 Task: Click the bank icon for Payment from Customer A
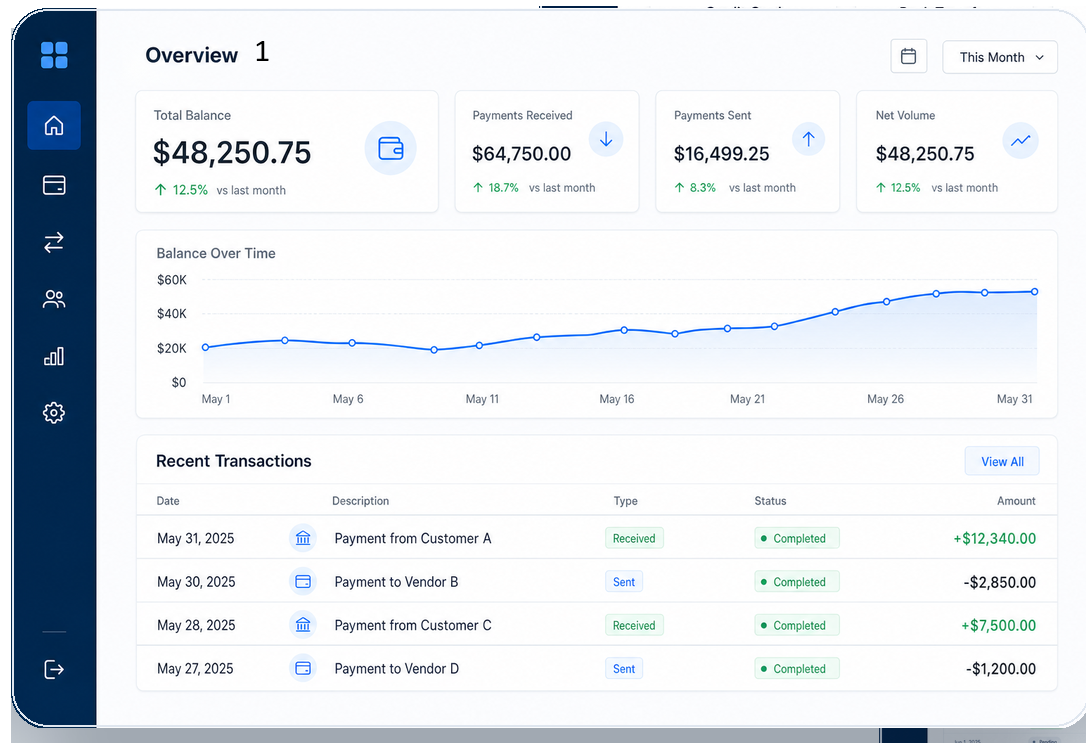click(303, 538)
